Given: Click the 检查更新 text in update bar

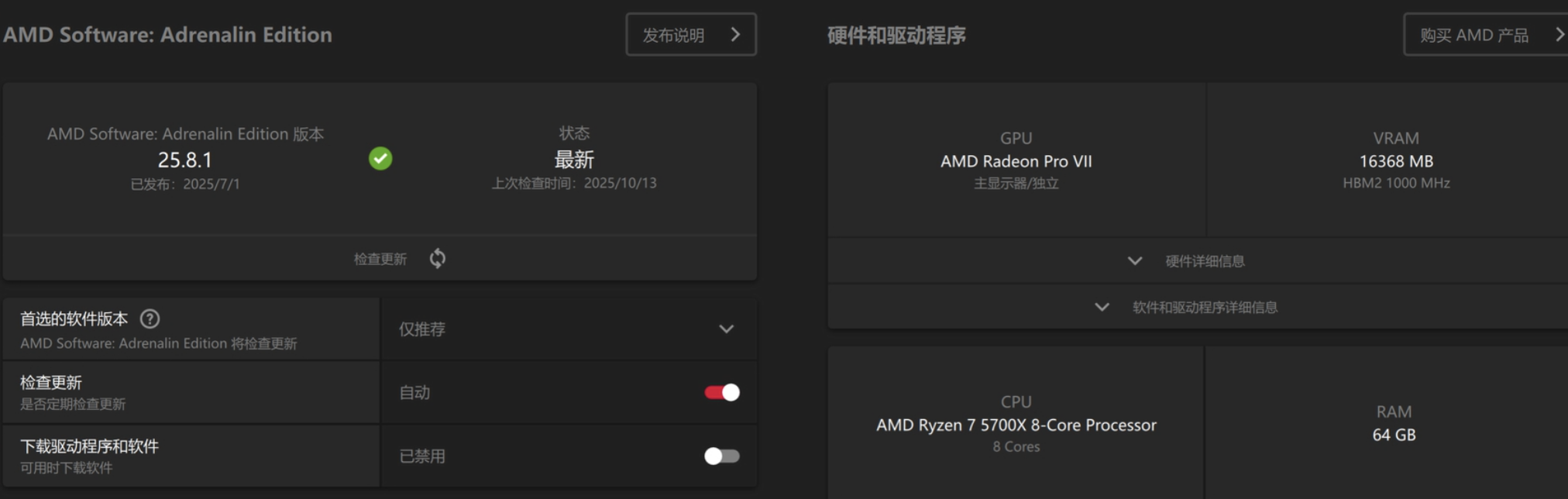Looking at the screenshot, I should tap(380, 259).
